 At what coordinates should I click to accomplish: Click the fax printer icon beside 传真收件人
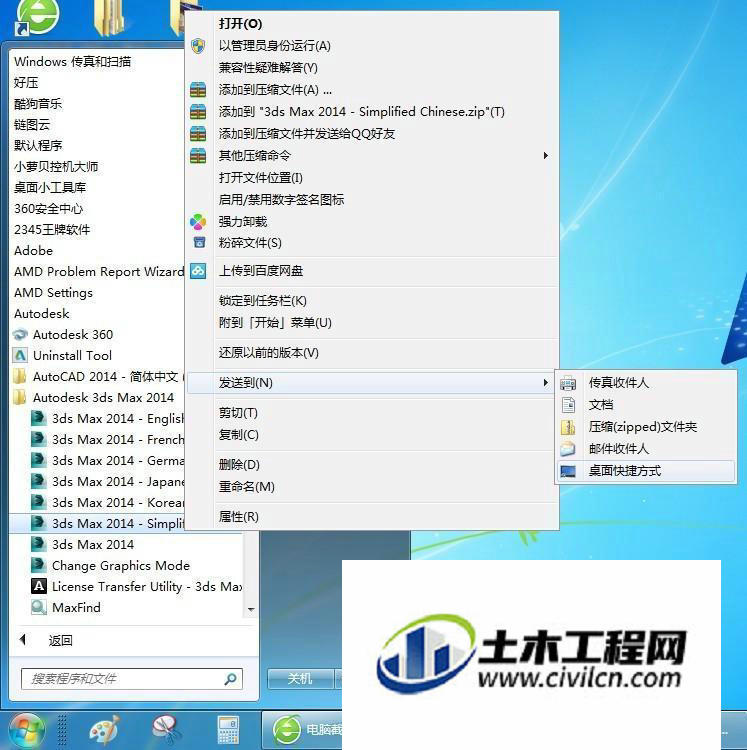568,383
